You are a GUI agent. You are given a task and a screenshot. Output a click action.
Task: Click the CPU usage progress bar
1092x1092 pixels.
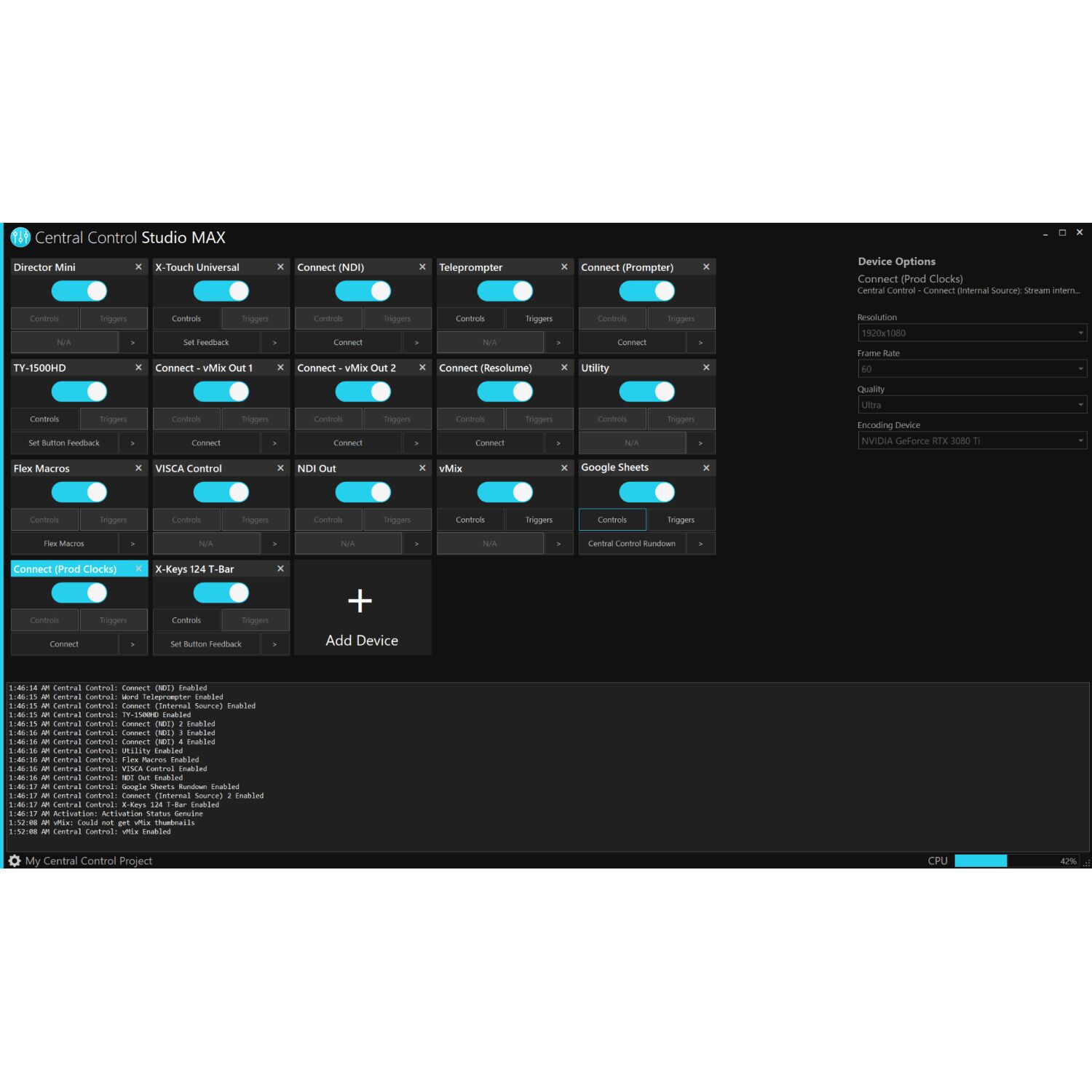[x=1017, y=860]
